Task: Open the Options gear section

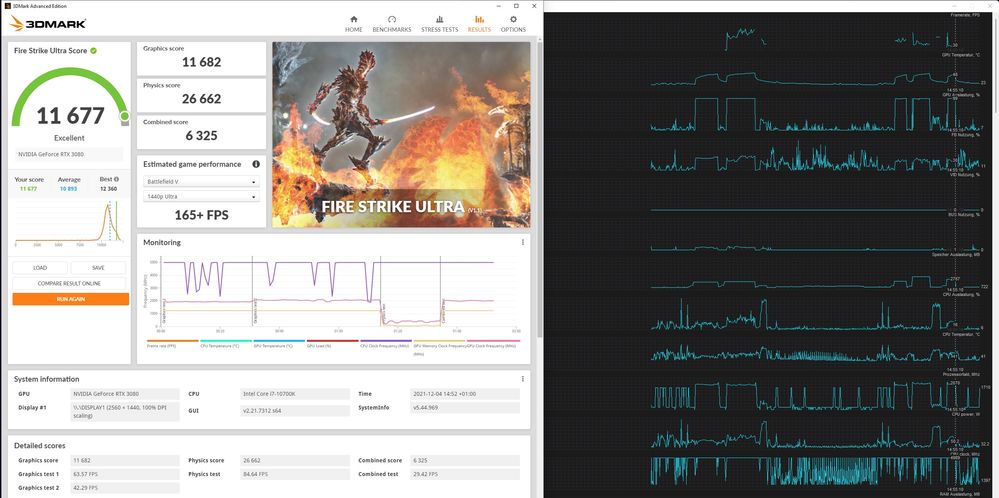Action: 513,23
